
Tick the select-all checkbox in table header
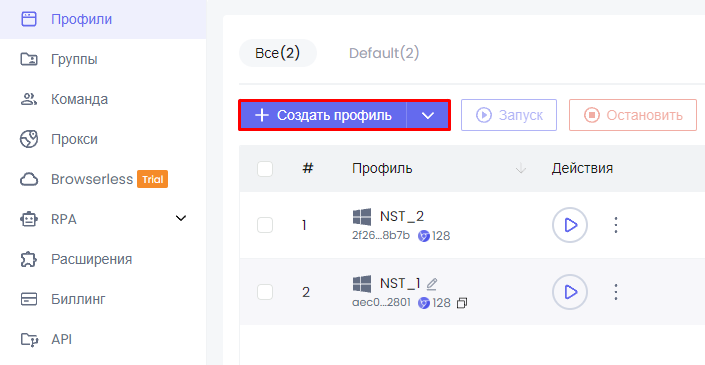[x=265, y=169]
